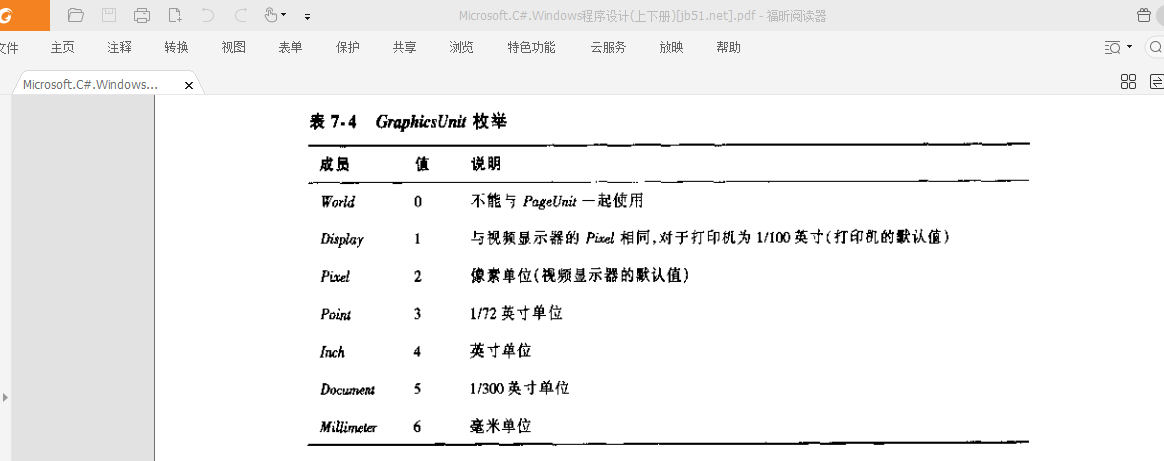Click the Display row description text
Screen dimensions: 1164x461
tap(711, 238)
